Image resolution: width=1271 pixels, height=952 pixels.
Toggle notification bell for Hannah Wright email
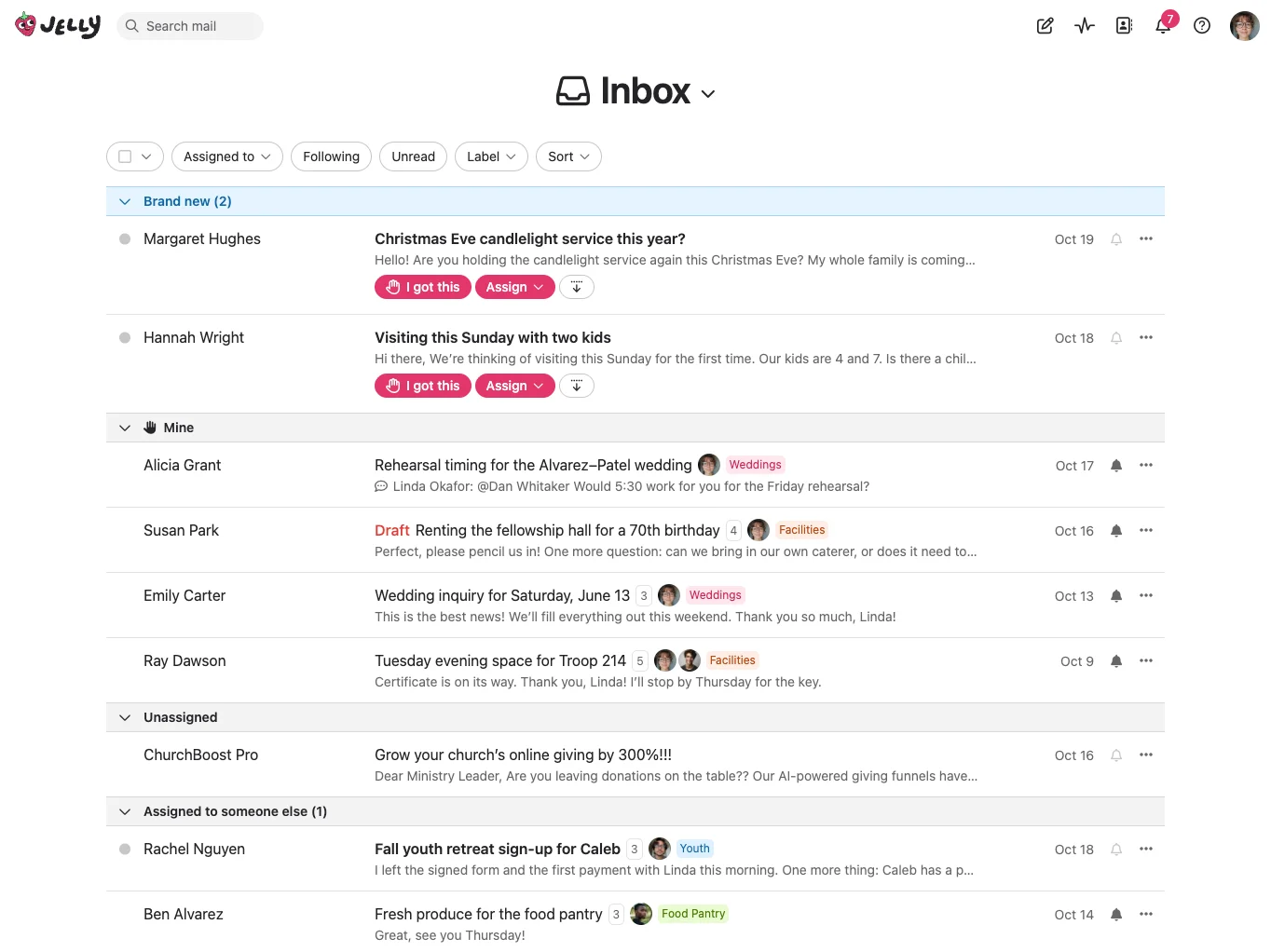coord(1116,338)
